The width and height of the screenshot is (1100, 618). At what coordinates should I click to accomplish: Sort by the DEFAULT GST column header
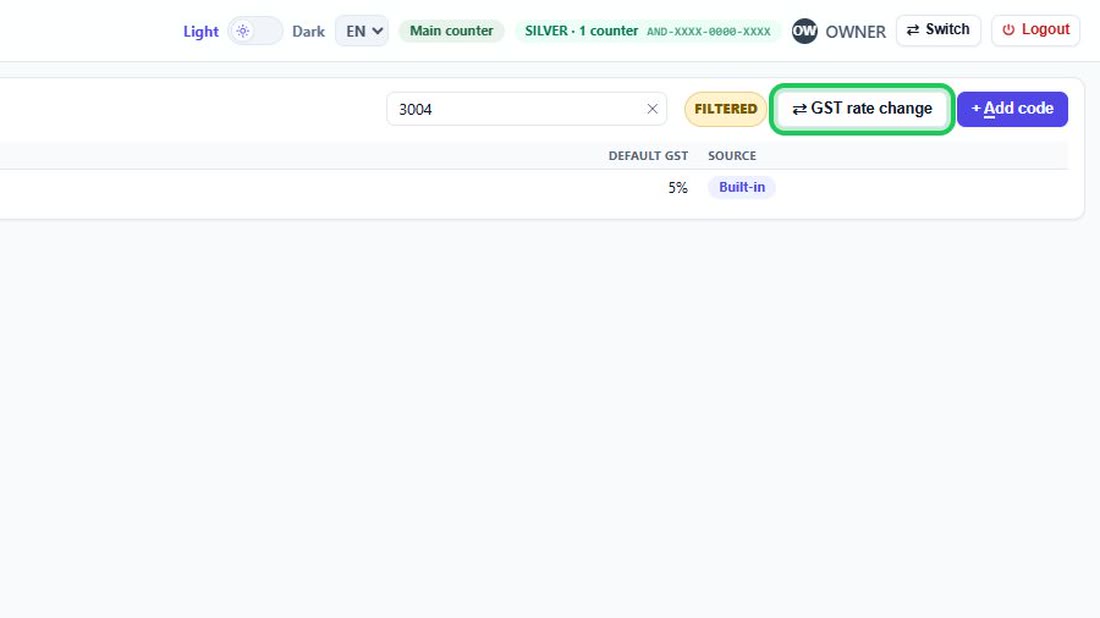click(x=648, y=156)
